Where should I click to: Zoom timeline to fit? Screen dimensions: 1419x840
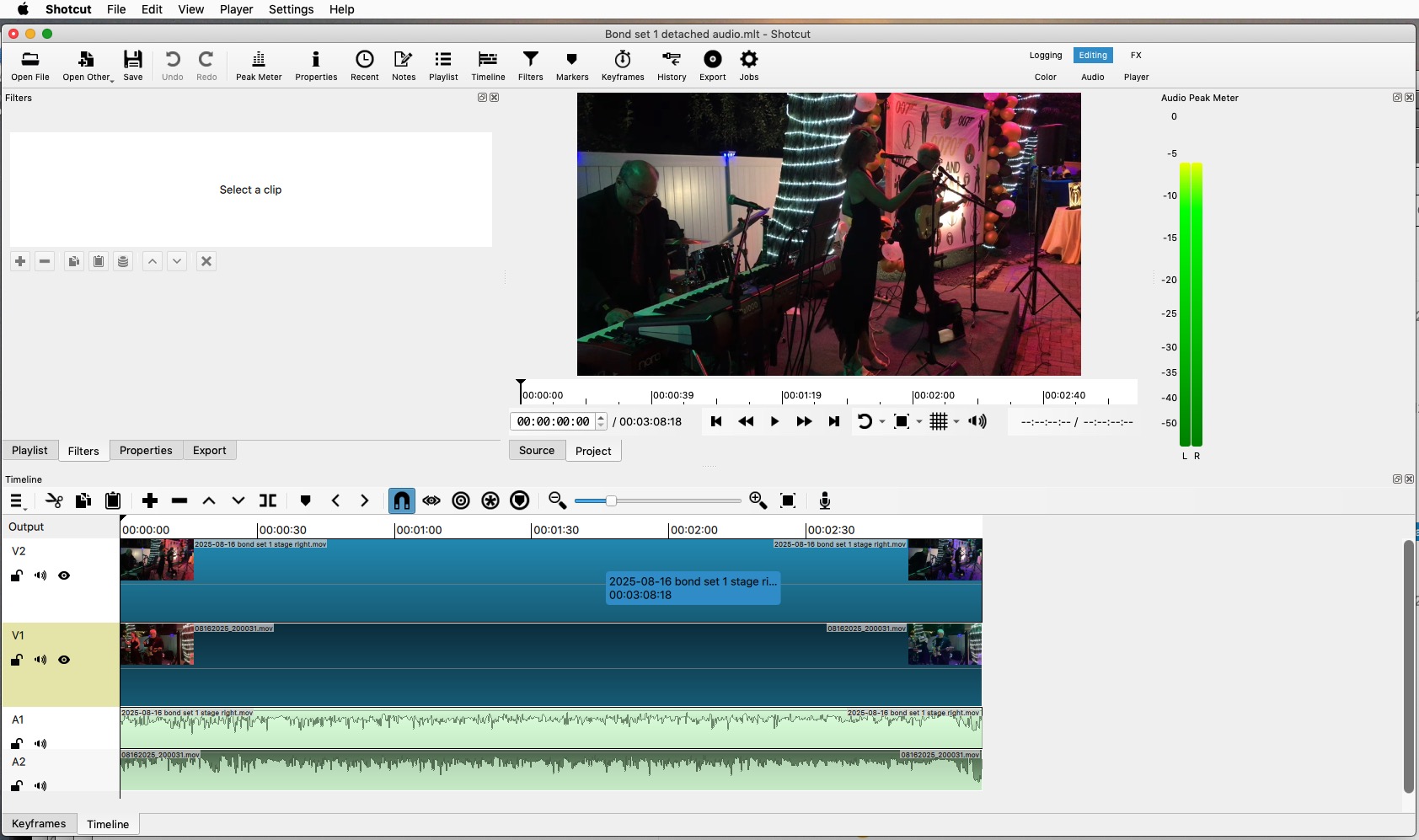[x=788, y=500]
